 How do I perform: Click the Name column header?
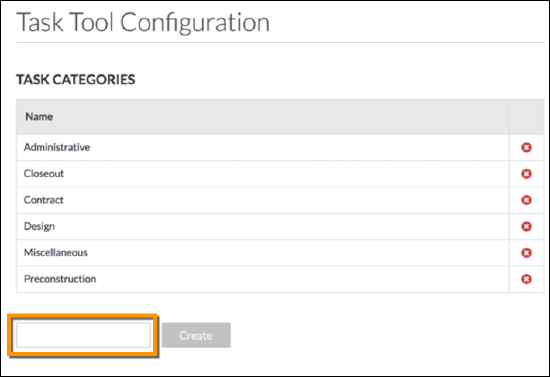coord(39,116)
